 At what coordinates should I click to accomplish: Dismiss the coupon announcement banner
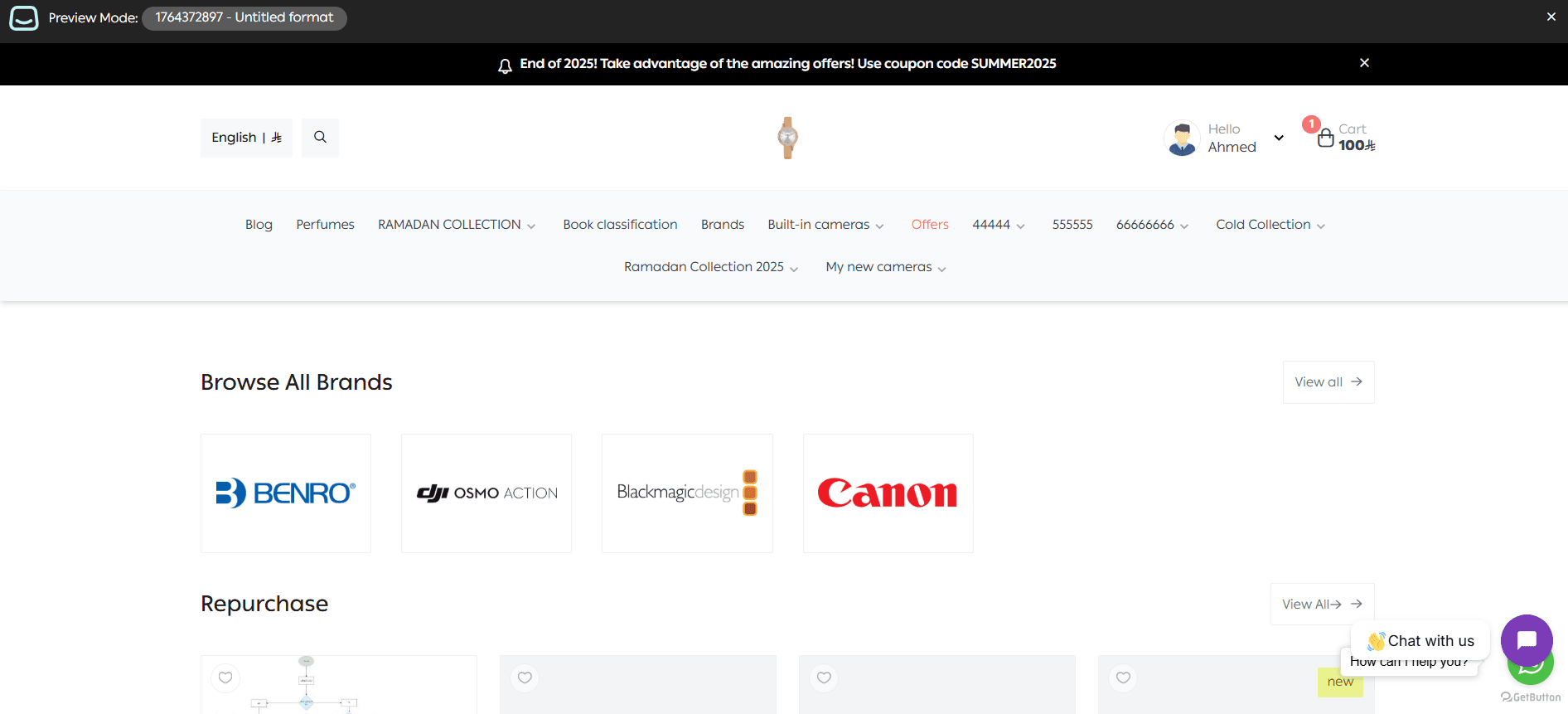1364,63
